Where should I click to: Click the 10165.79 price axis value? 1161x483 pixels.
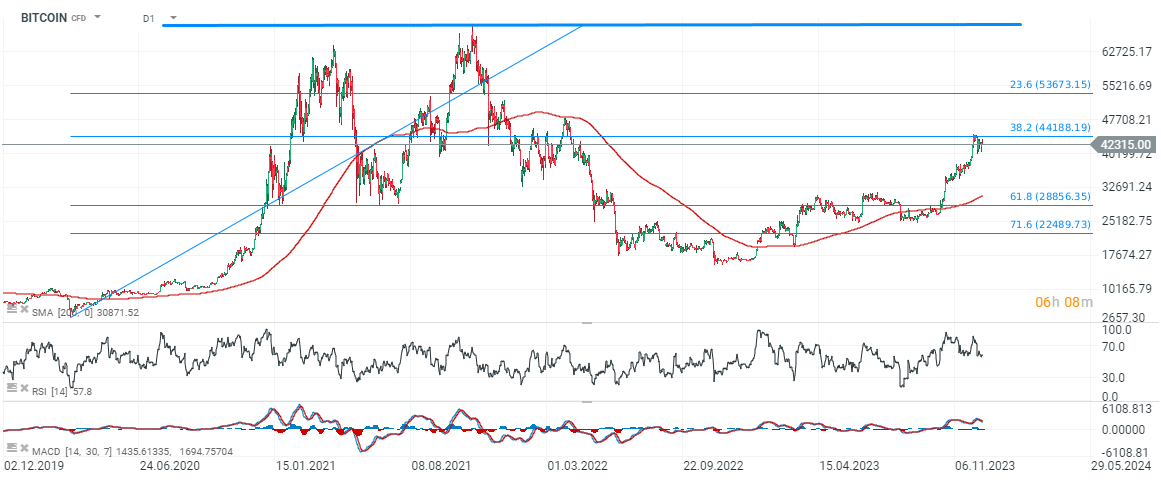(1125, 287)
